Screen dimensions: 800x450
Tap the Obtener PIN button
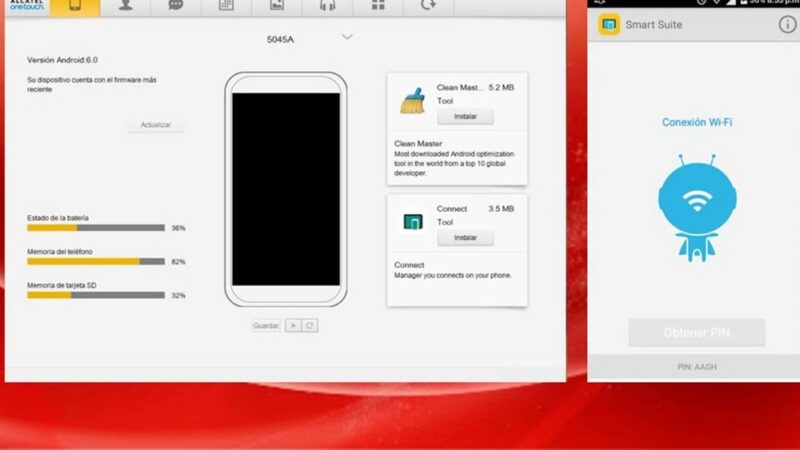[697, 333]
